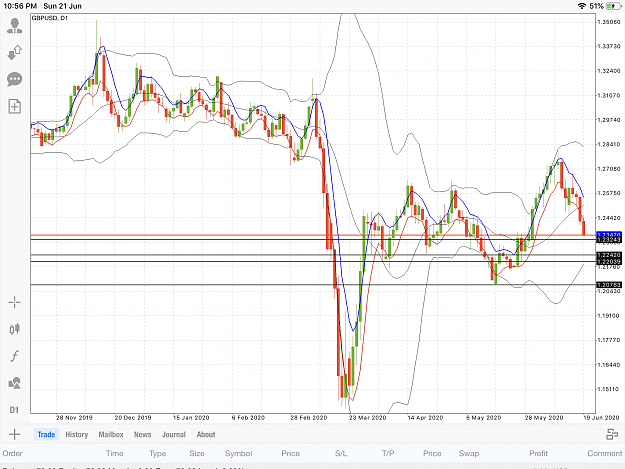Click the blue current price label
This screenshot has height=469, width=625.
pos(609,235)
